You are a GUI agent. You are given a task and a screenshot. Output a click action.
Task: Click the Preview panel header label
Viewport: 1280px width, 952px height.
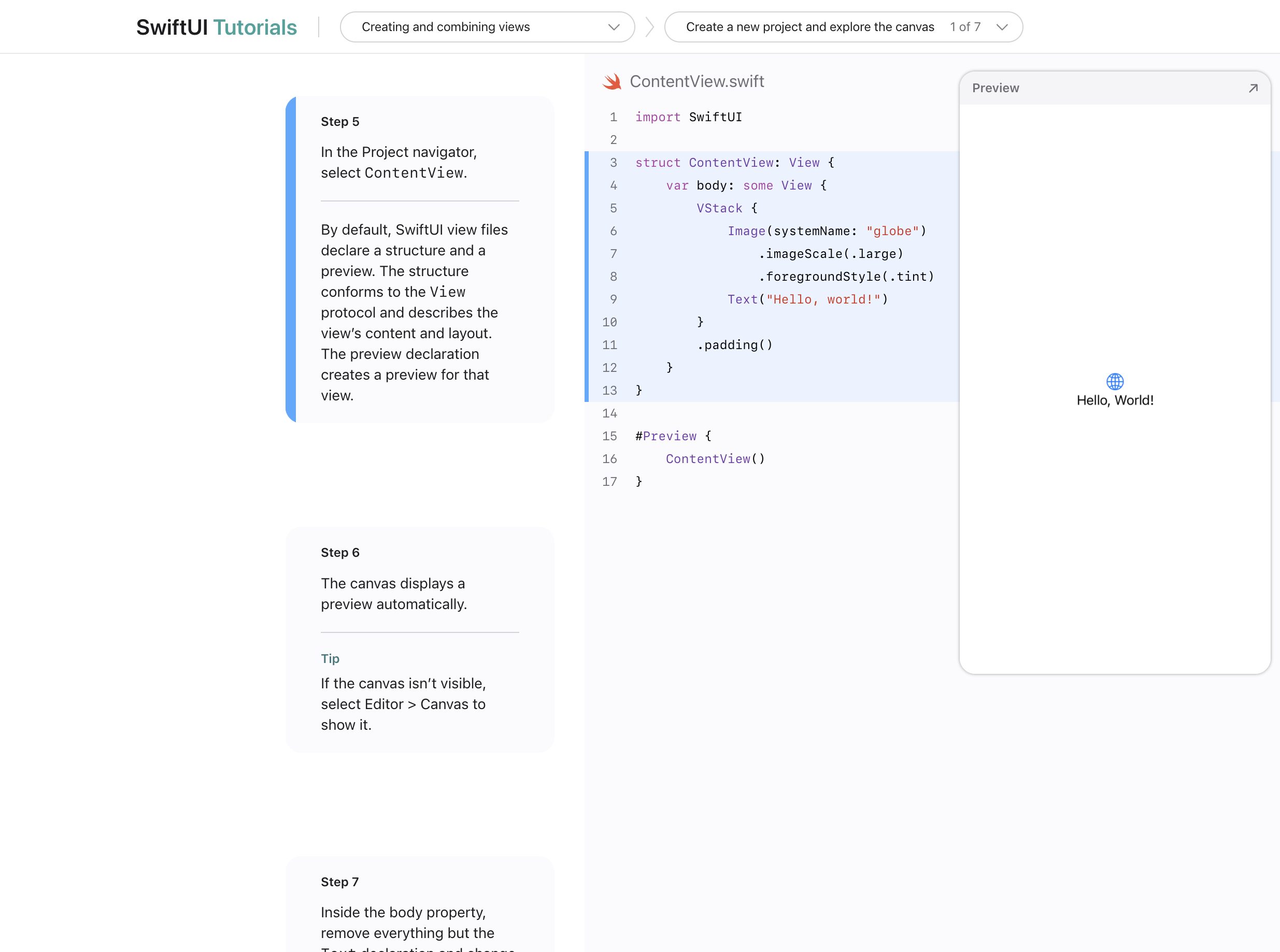point(995,88)
